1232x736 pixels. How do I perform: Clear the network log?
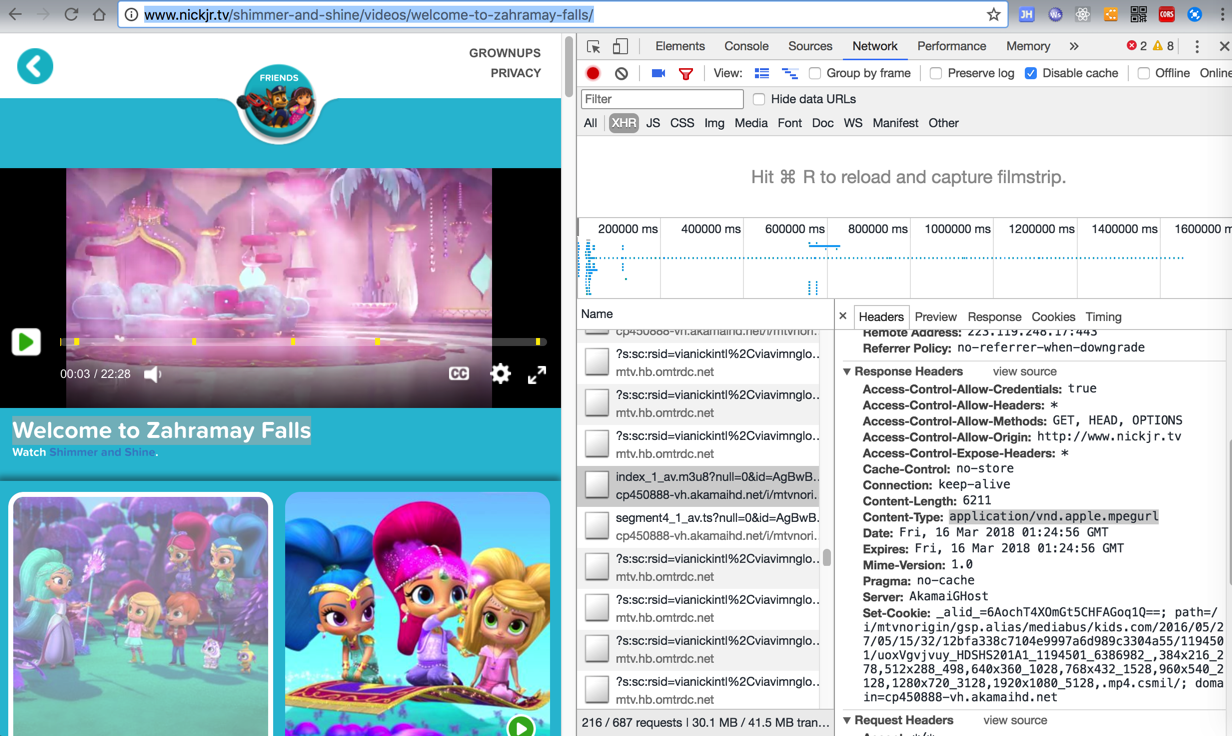pyautogui.click(x=621, y=73)
